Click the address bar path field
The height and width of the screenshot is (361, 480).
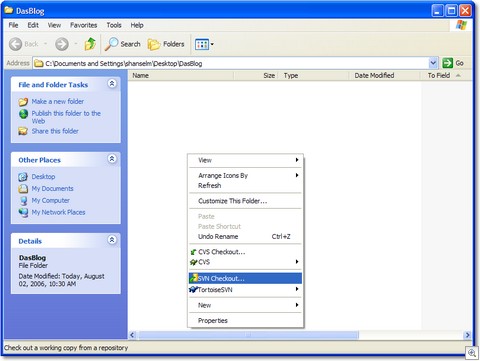[231, 63]
